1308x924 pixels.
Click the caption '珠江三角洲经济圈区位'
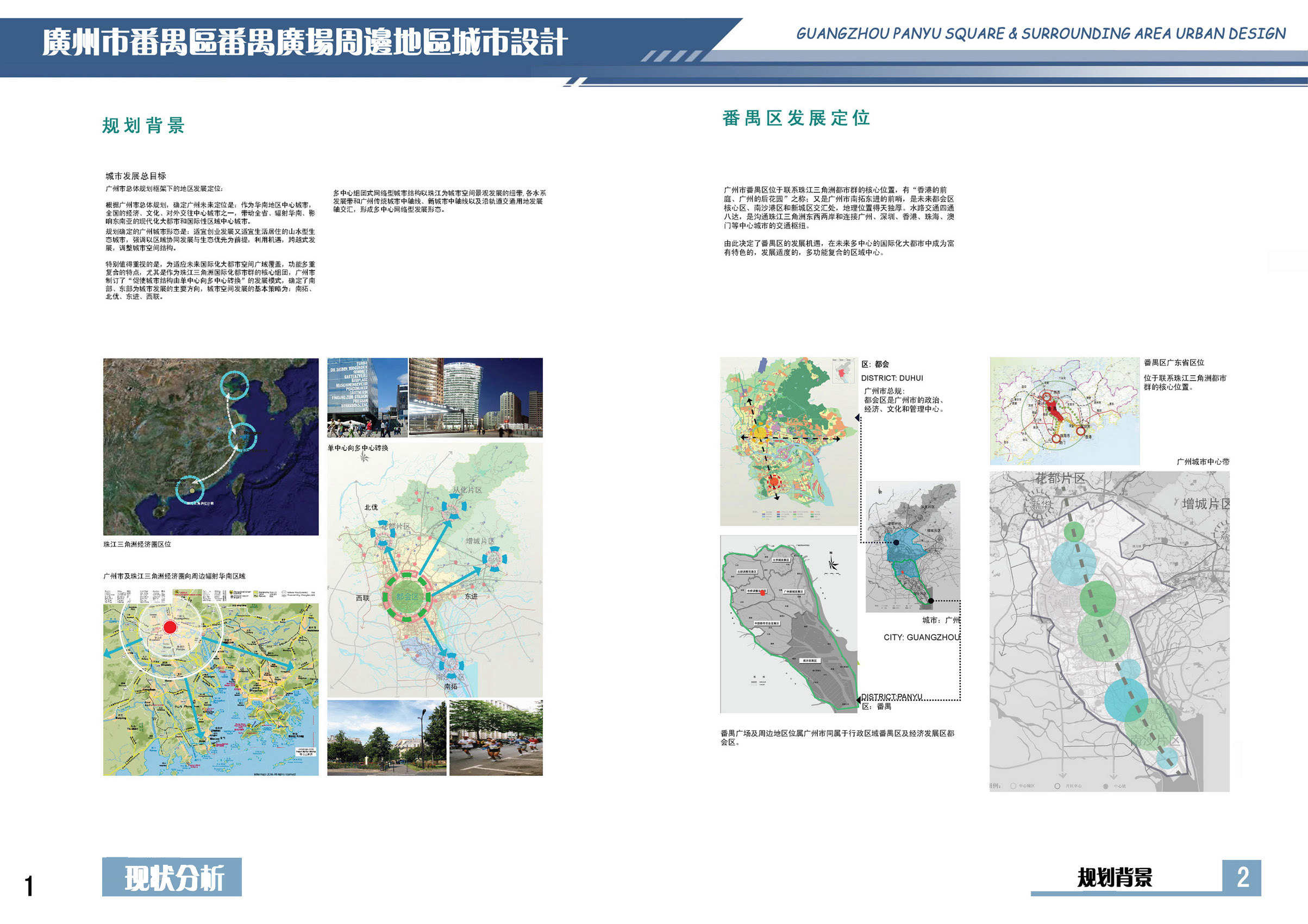pos(137,544)
